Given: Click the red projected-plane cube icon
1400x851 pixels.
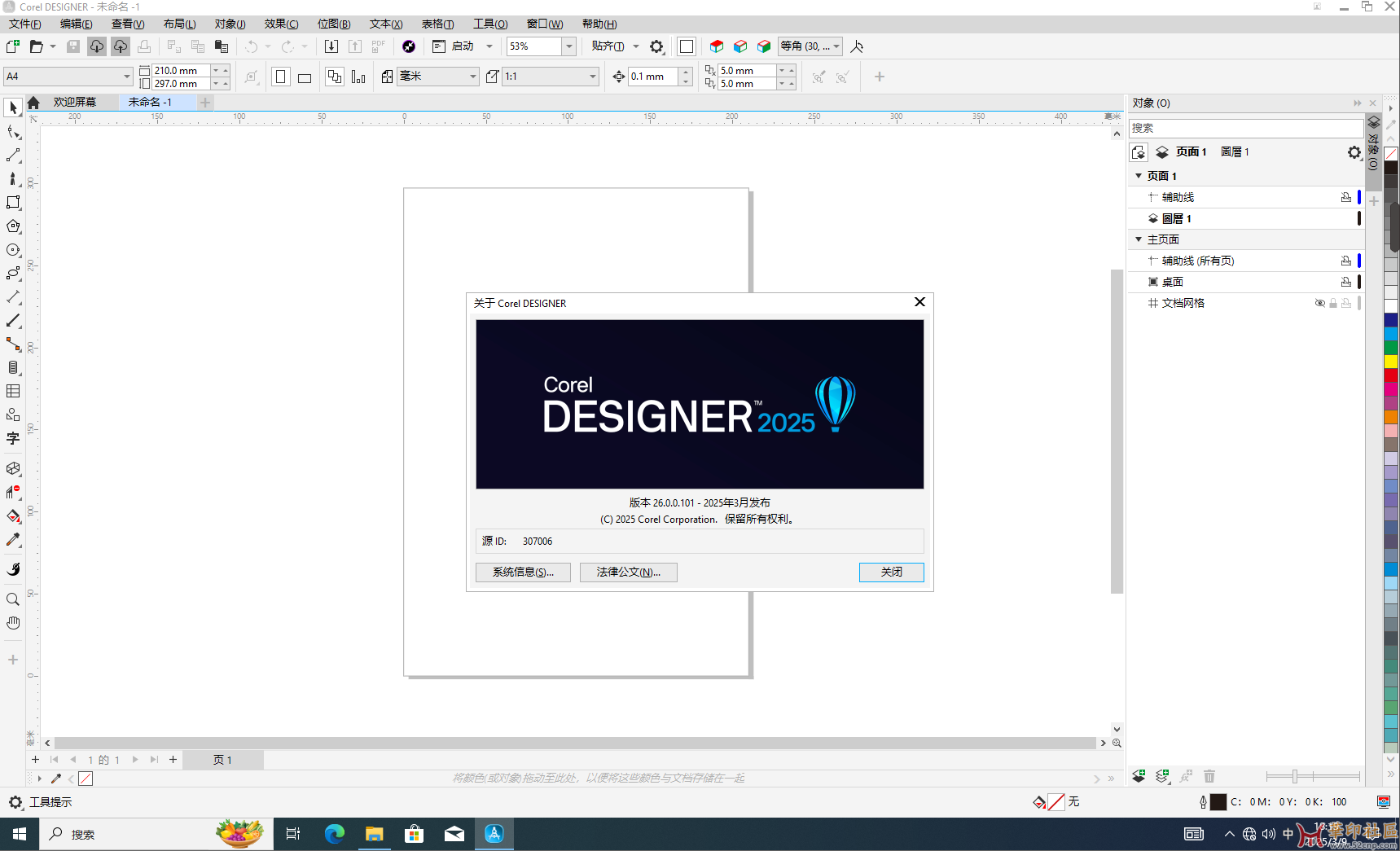Looking at the screenshot, I should (x=717, y=46).
